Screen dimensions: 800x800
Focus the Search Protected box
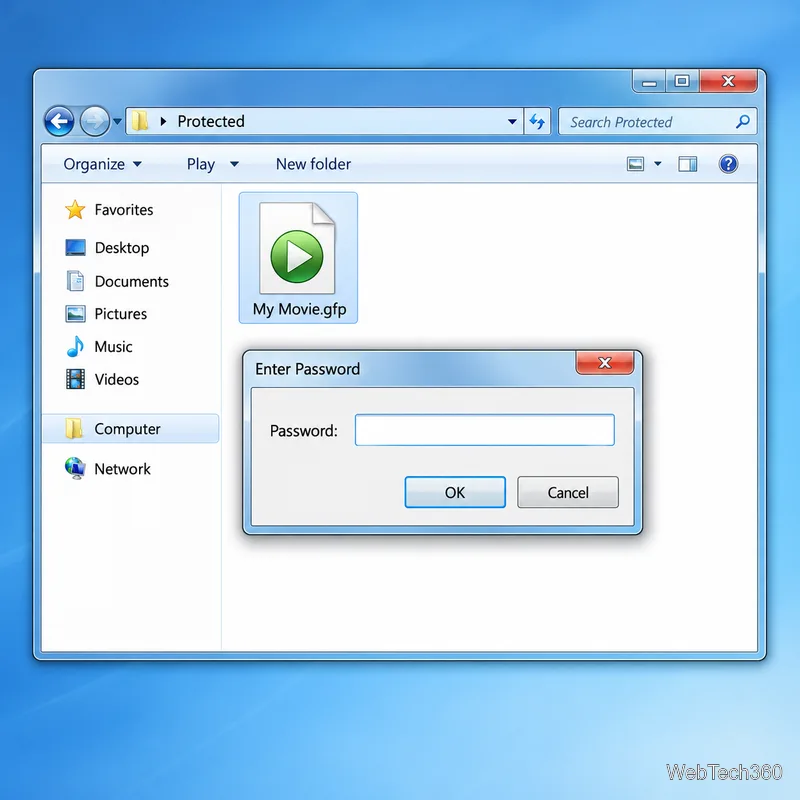click(657, 121)
